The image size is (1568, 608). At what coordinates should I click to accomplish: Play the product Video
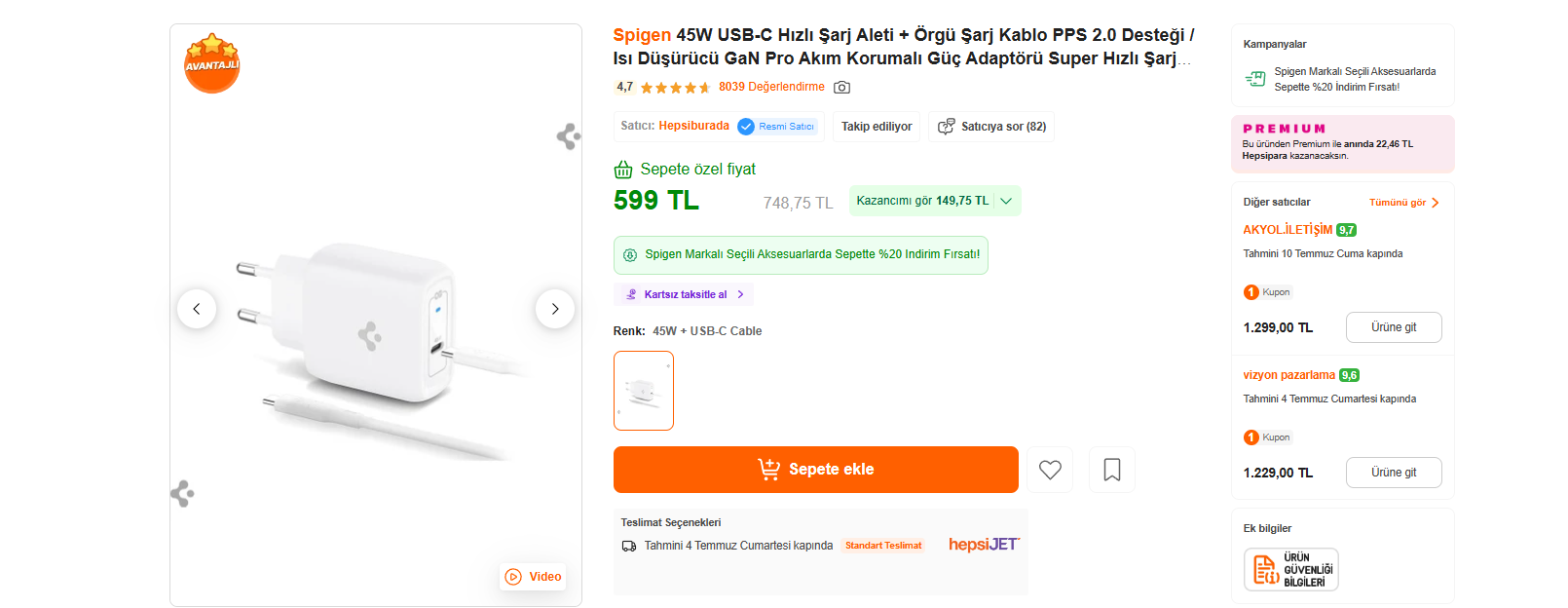534,577
